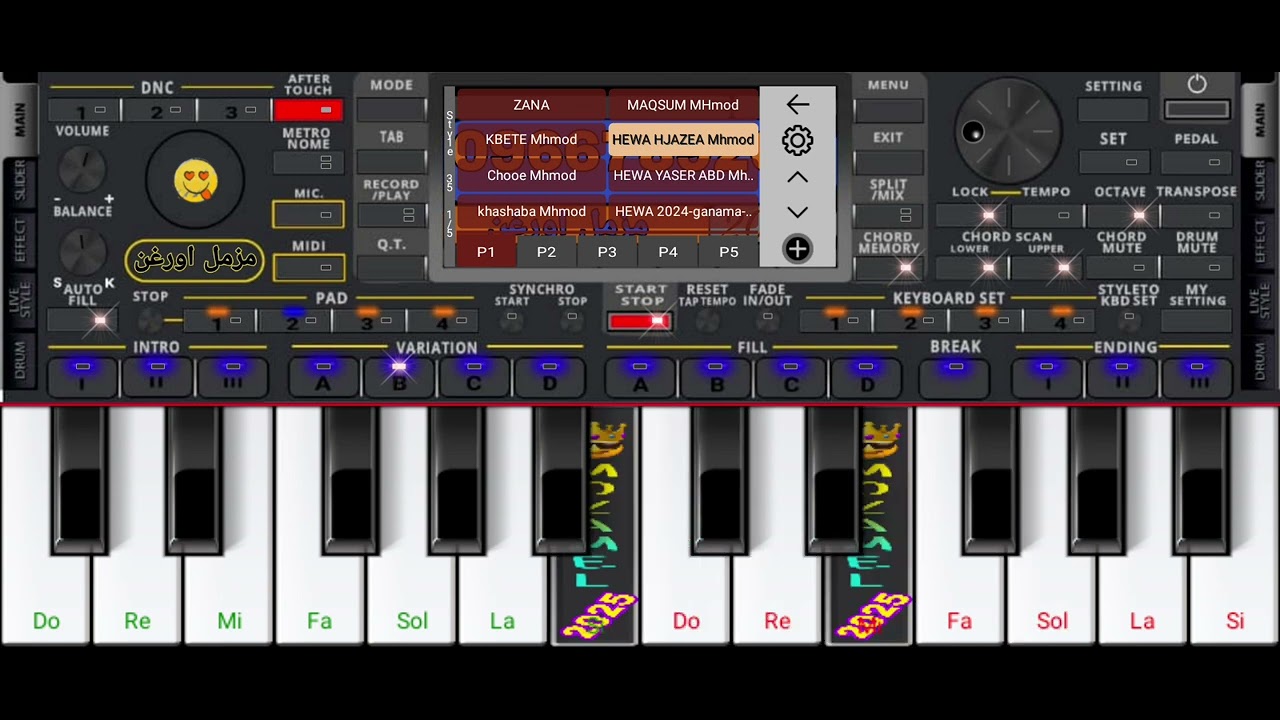Switch to page tab P3
This screenshot has width=1280, height=720.
point(607,252)
